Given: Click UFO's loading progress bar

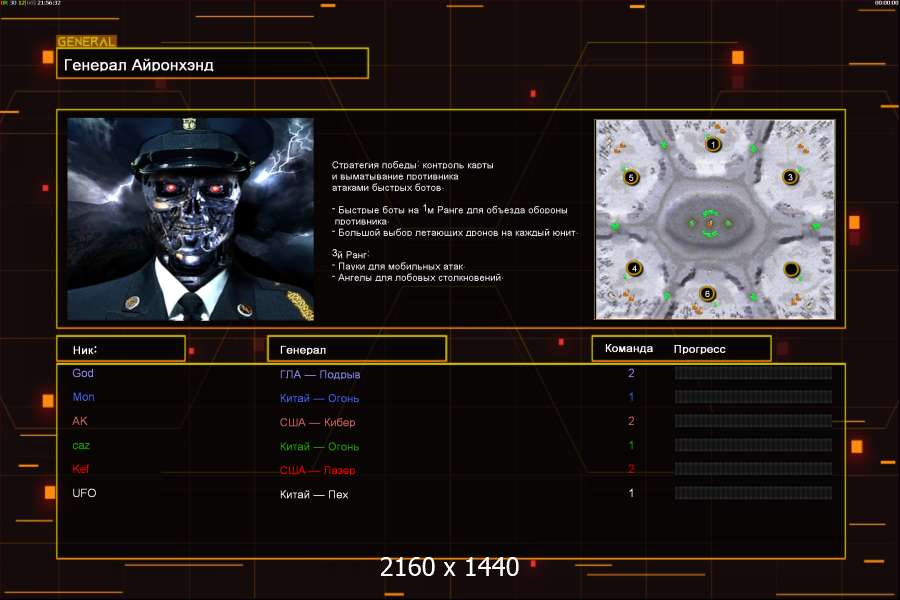Looking at the screenshot, I should tap(753, 493).
